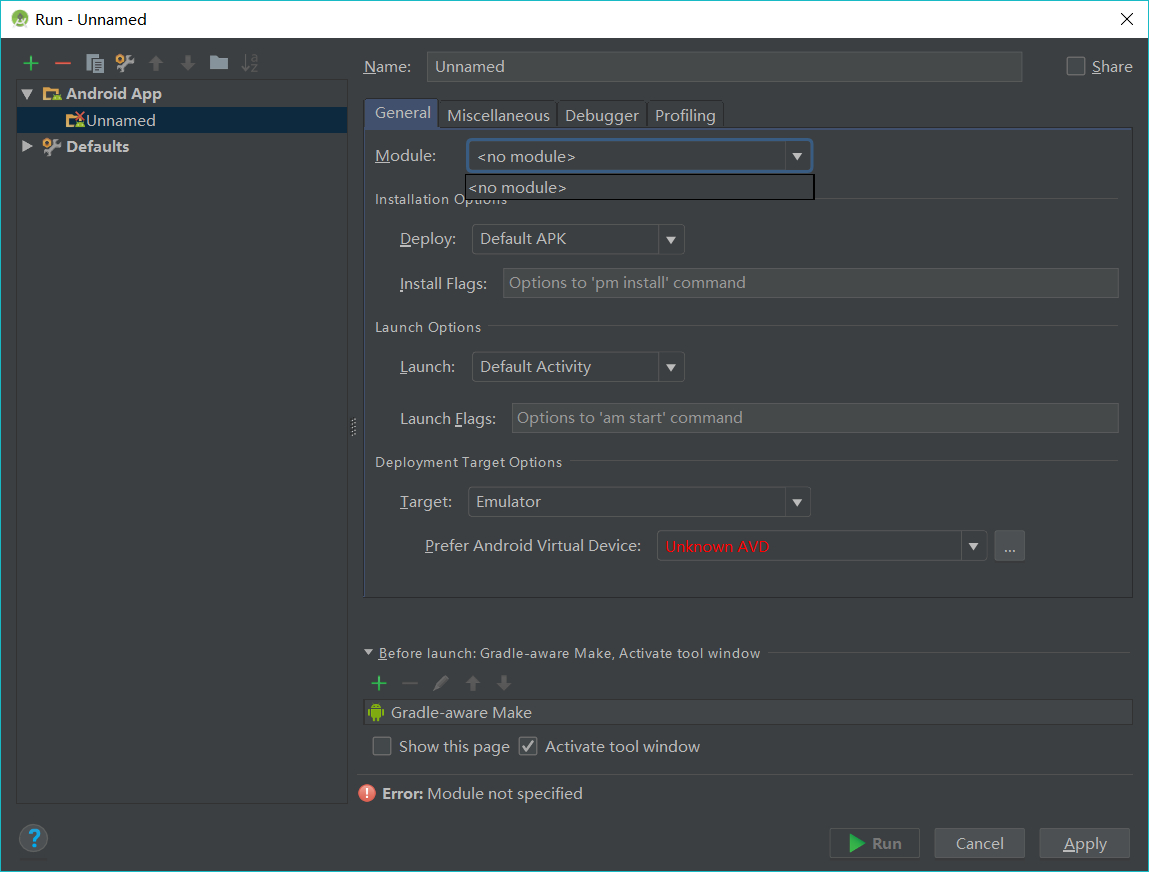Click the Cancel button
This screenshot has height=872, width=1149.
(980, 843)
